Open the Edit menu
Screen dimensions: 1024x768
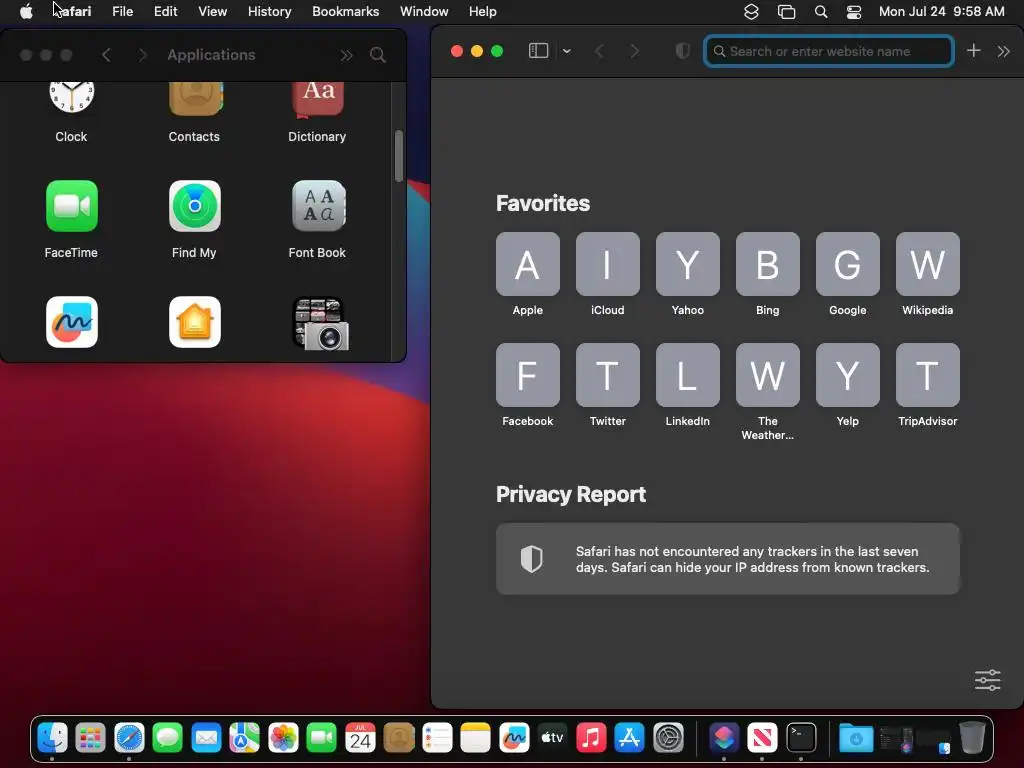(165, 12)
